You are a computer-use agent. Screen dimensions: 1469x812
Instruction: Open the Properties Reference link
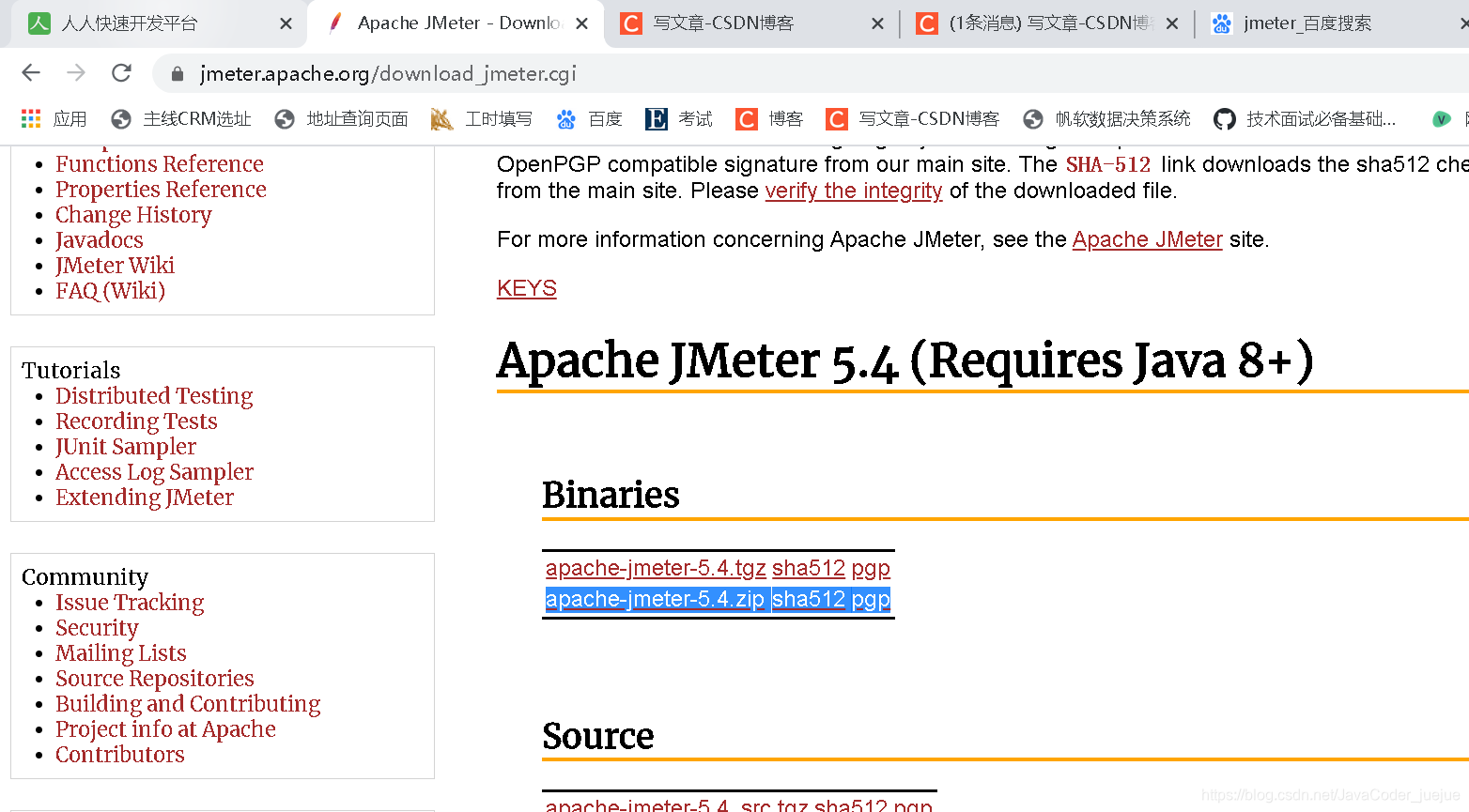tap(161, 190)
